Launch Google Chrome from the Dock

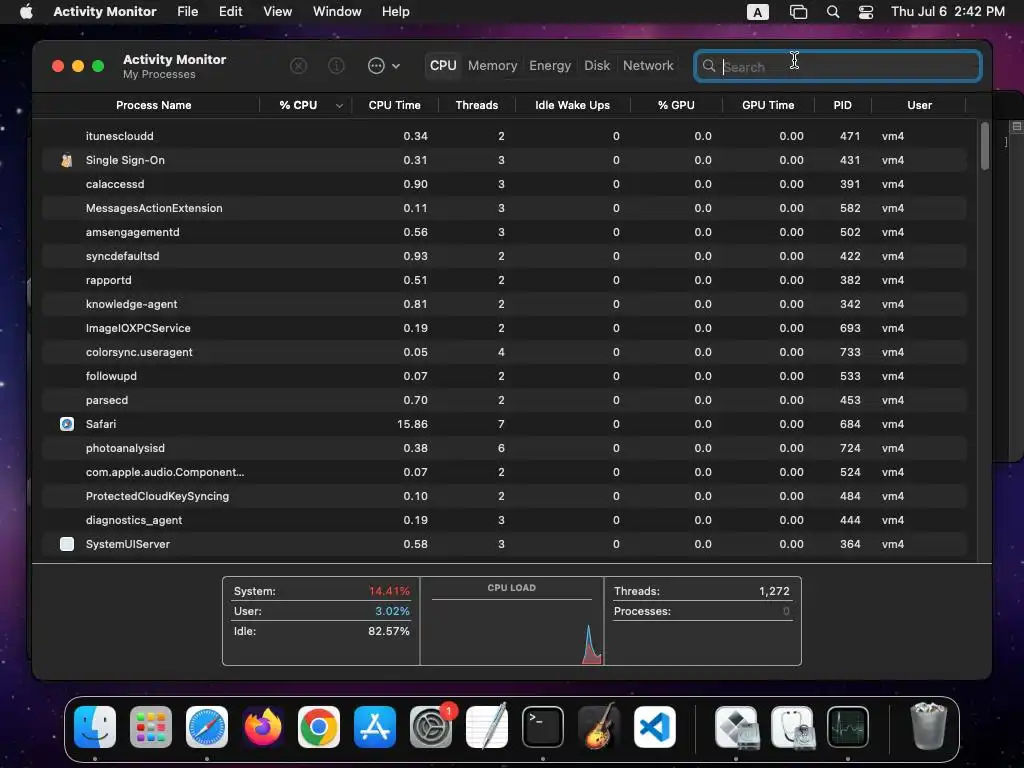pos(319,727)
